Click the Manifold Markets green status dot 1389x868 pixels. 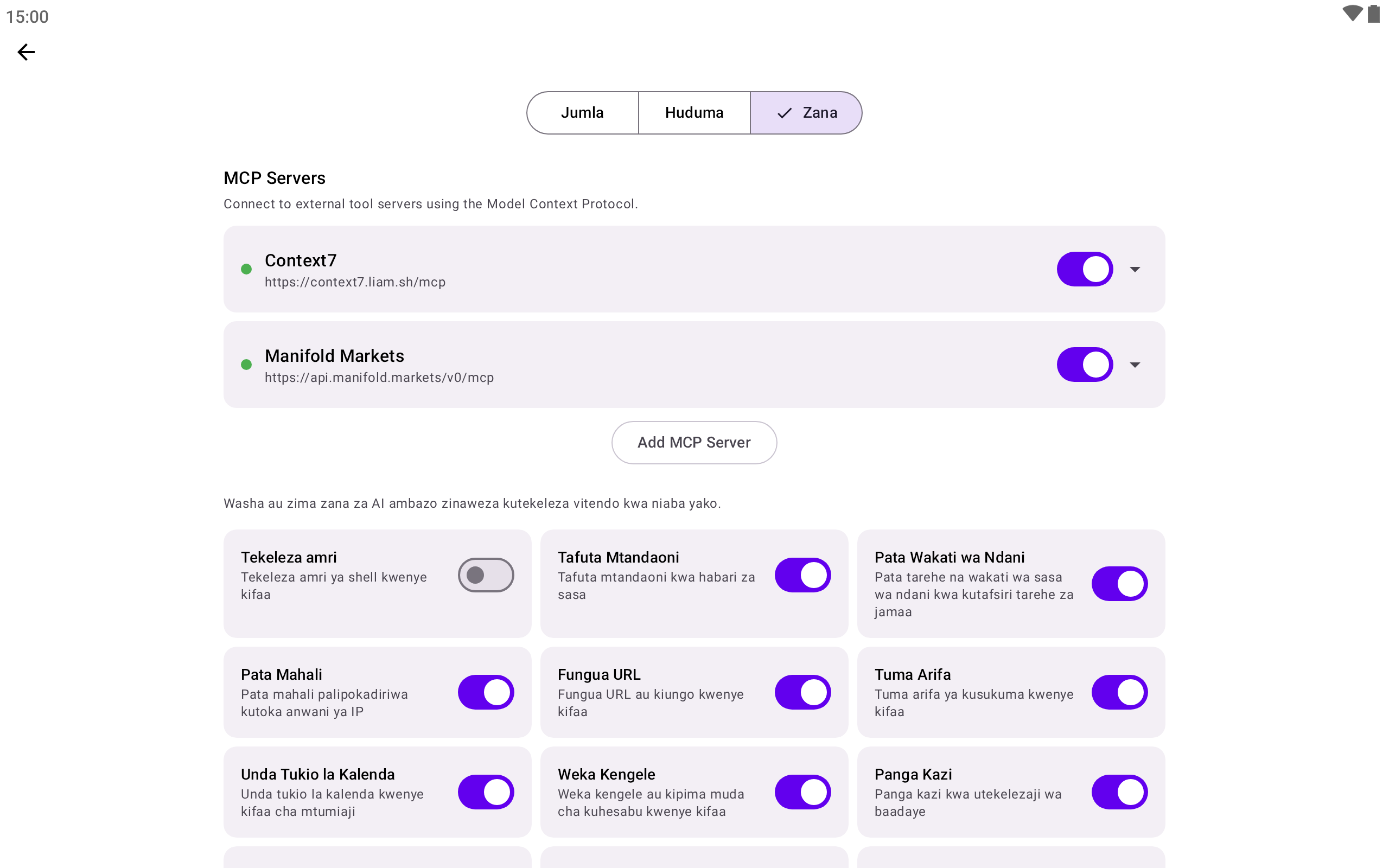[x=246, y=365]
